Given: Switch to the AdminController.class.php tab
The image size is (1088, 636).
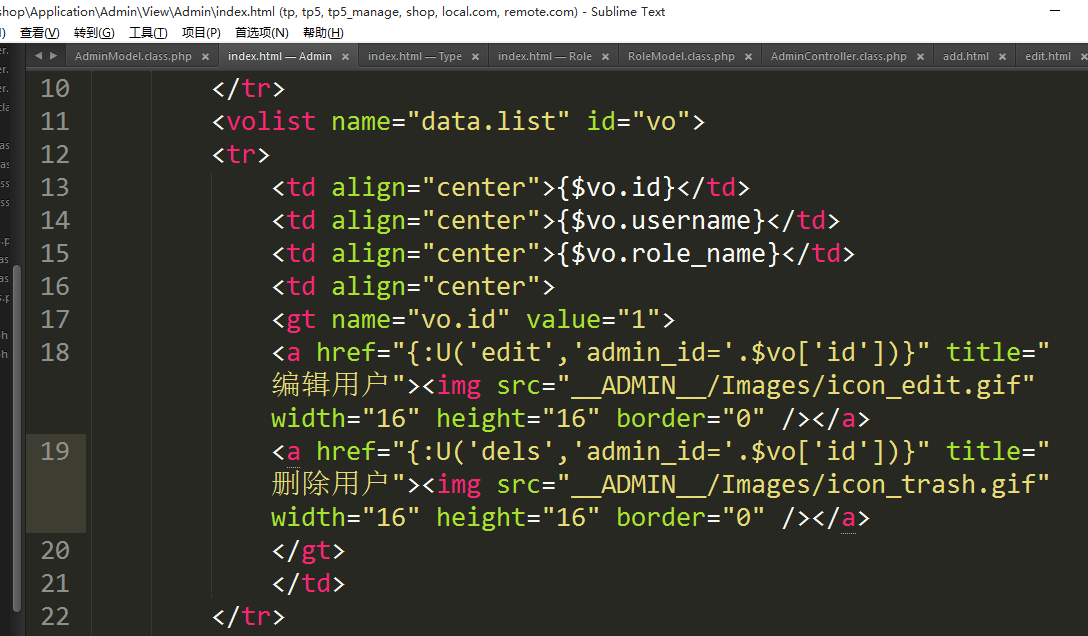Looking at the screenshot, I should click(x=838, y=57).
